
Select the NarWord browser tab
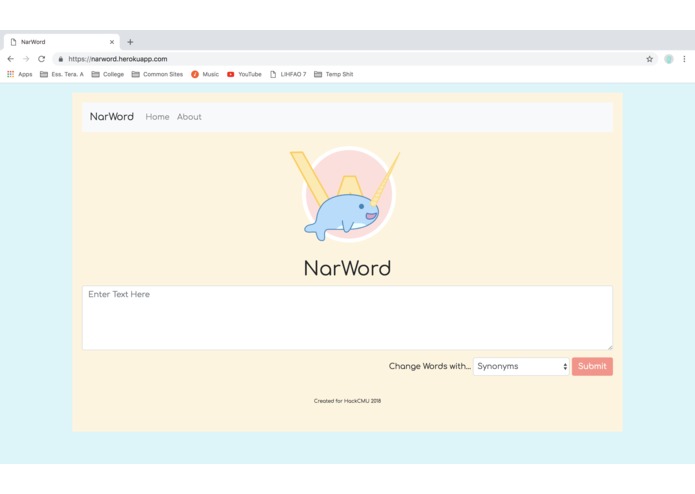[x=62, y=42]
